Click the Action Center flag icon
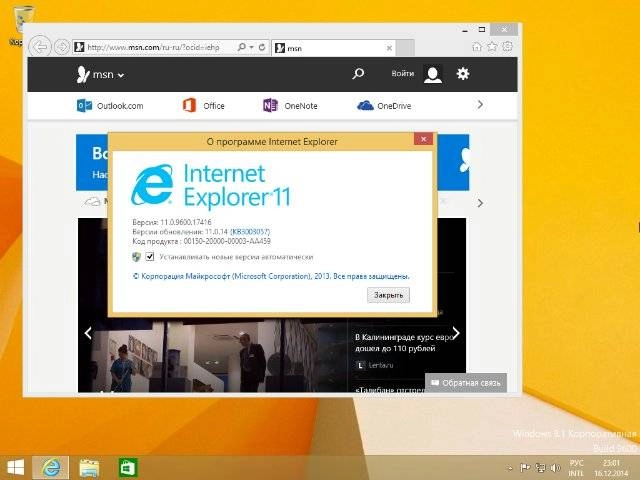The width and height of the screenshot is (640, 480). pyautogui.click(x=525, y=468)
